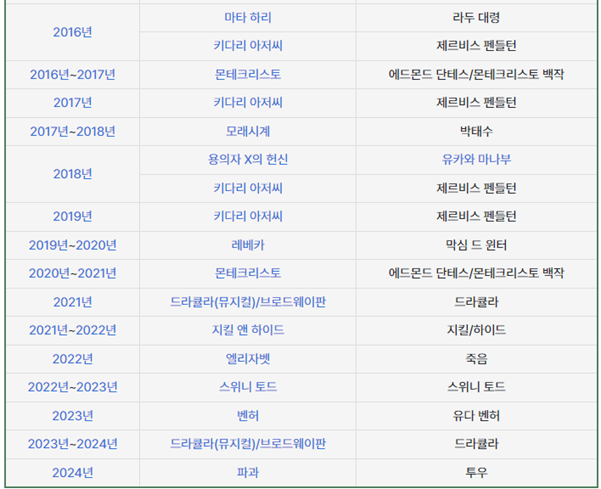Open the 레베카 musical link
Viewport: 601px width, 489px height.
pos(248,245)
